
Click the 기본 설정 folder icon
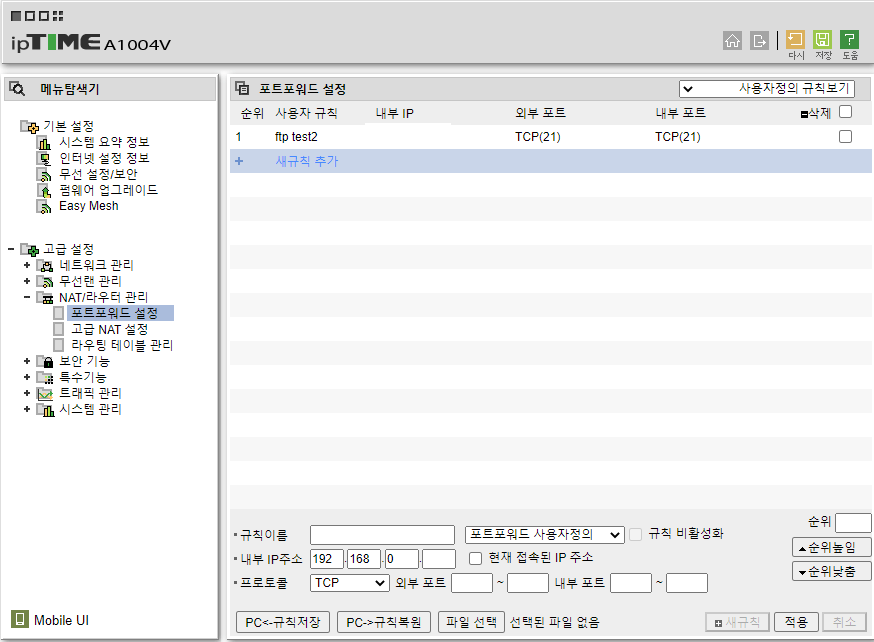point(30,127)
